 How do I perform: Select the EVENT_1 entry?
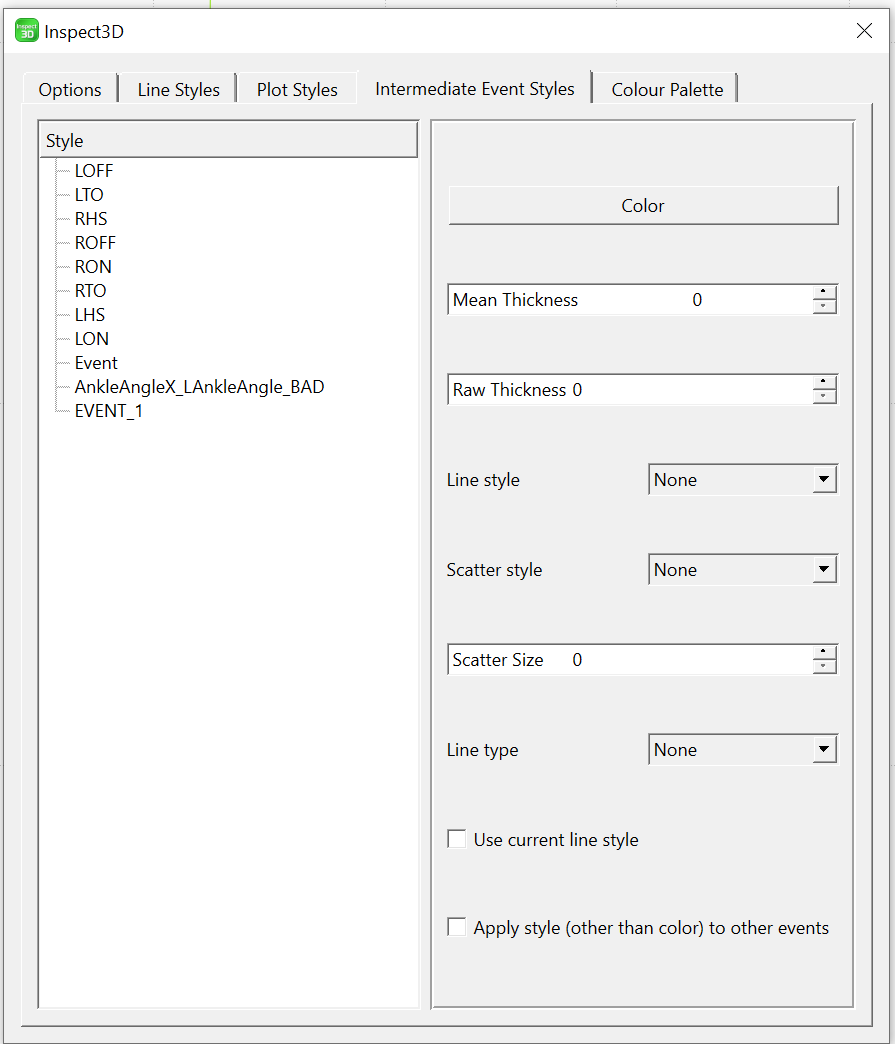109,411
